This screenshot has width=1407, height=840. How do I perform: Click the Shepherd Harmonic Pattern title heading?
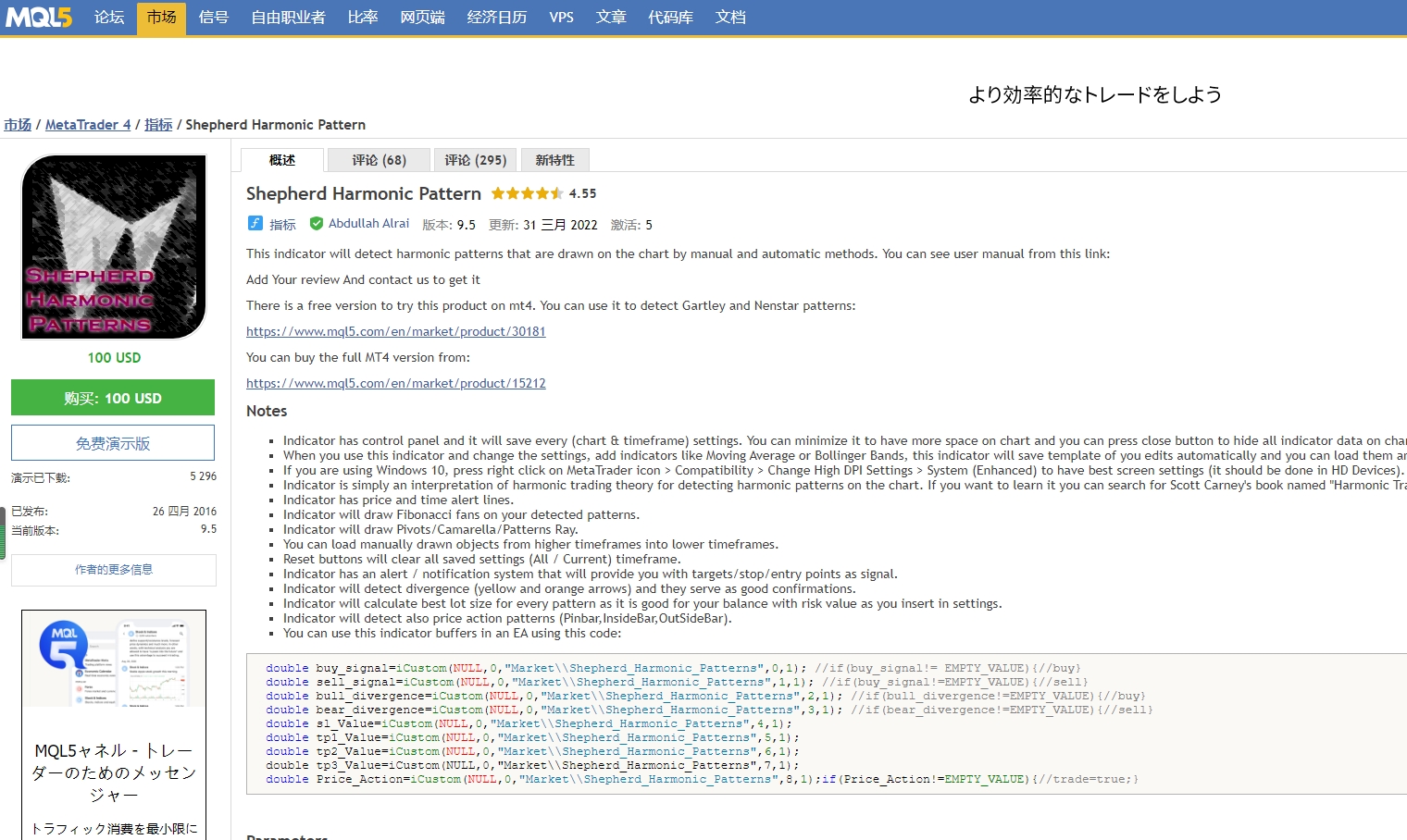coord(364,193)
